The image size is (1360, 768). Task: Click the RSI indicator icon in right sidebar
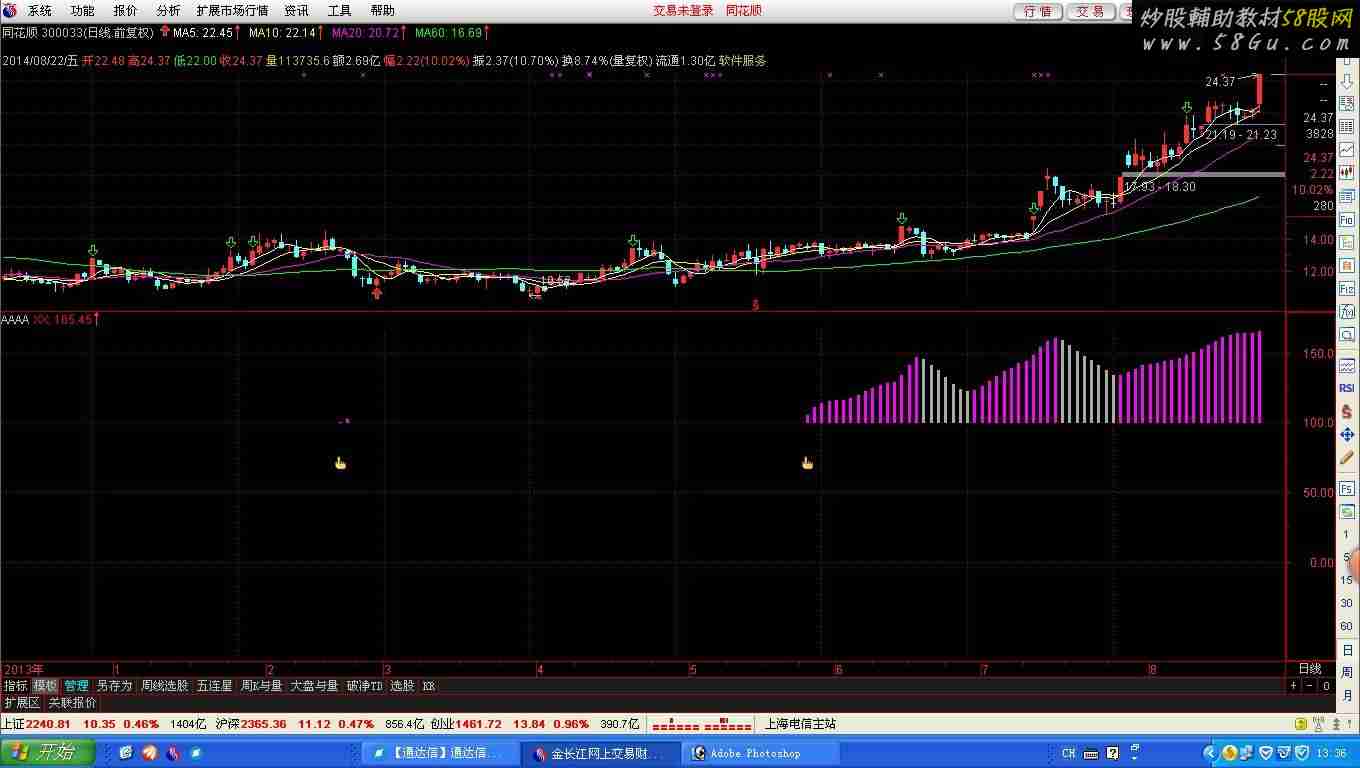1347,388
